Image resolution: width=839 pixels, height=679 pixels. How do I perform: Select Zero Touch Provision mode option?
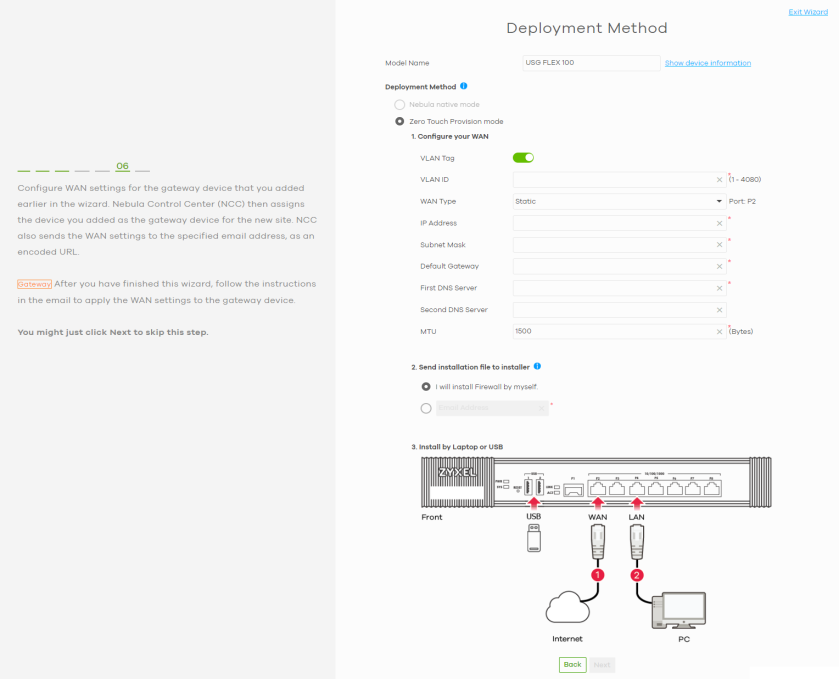click(x=400, y=121)
